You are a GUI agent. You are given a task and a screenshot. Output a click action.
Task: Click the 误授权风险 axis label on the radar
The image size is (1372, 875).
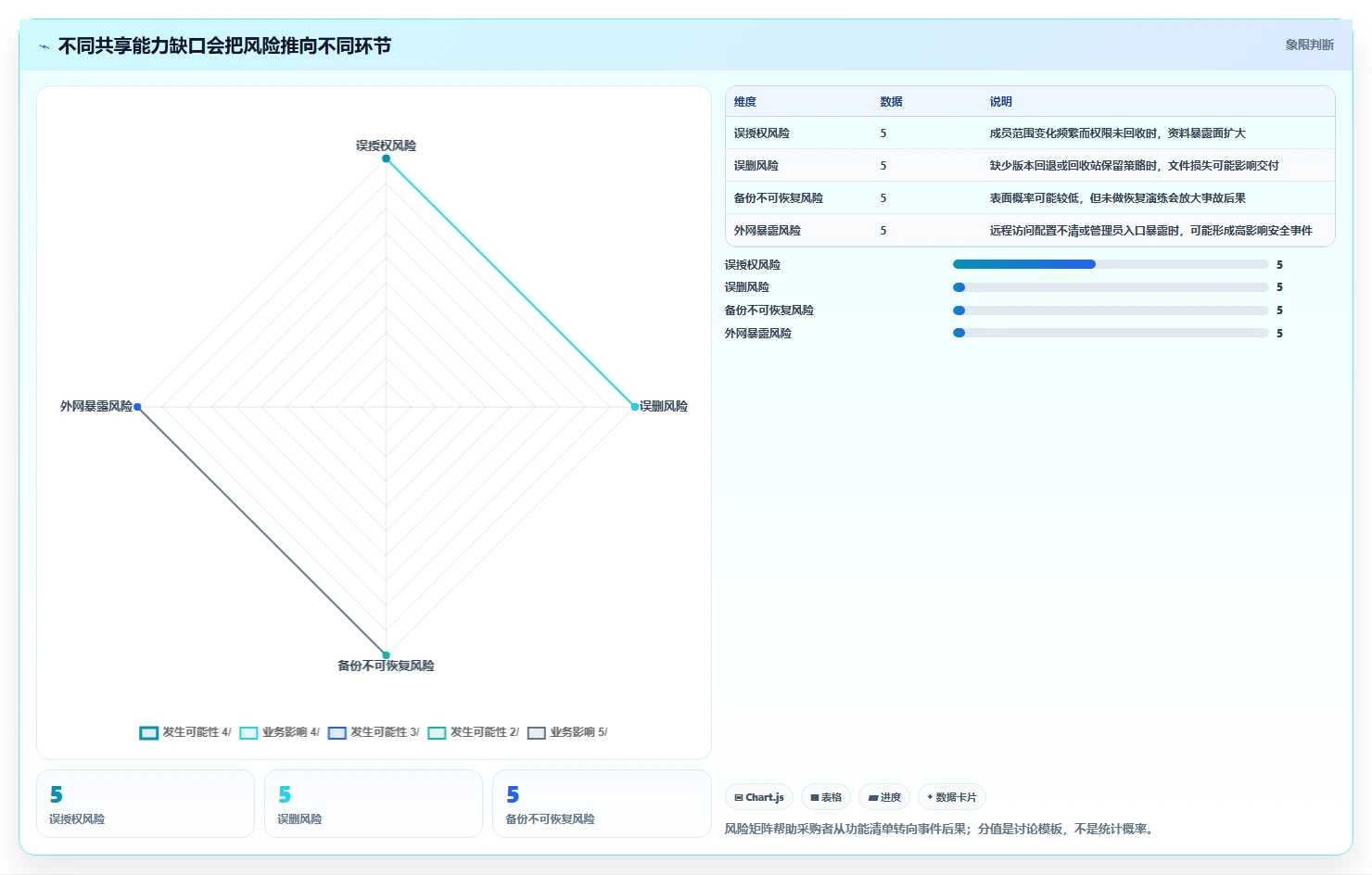pos(386,146)
